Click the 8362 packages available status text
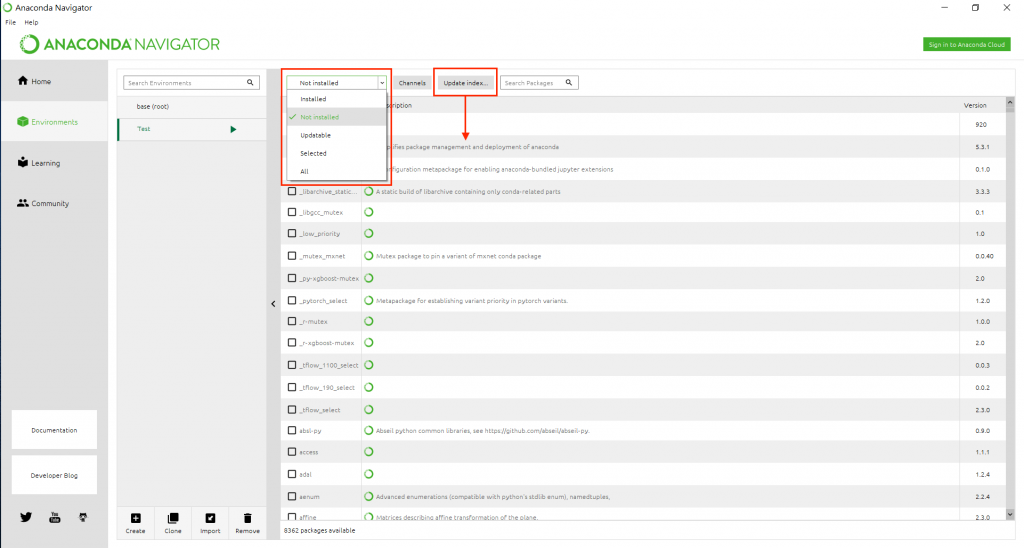 click(319, 530)
